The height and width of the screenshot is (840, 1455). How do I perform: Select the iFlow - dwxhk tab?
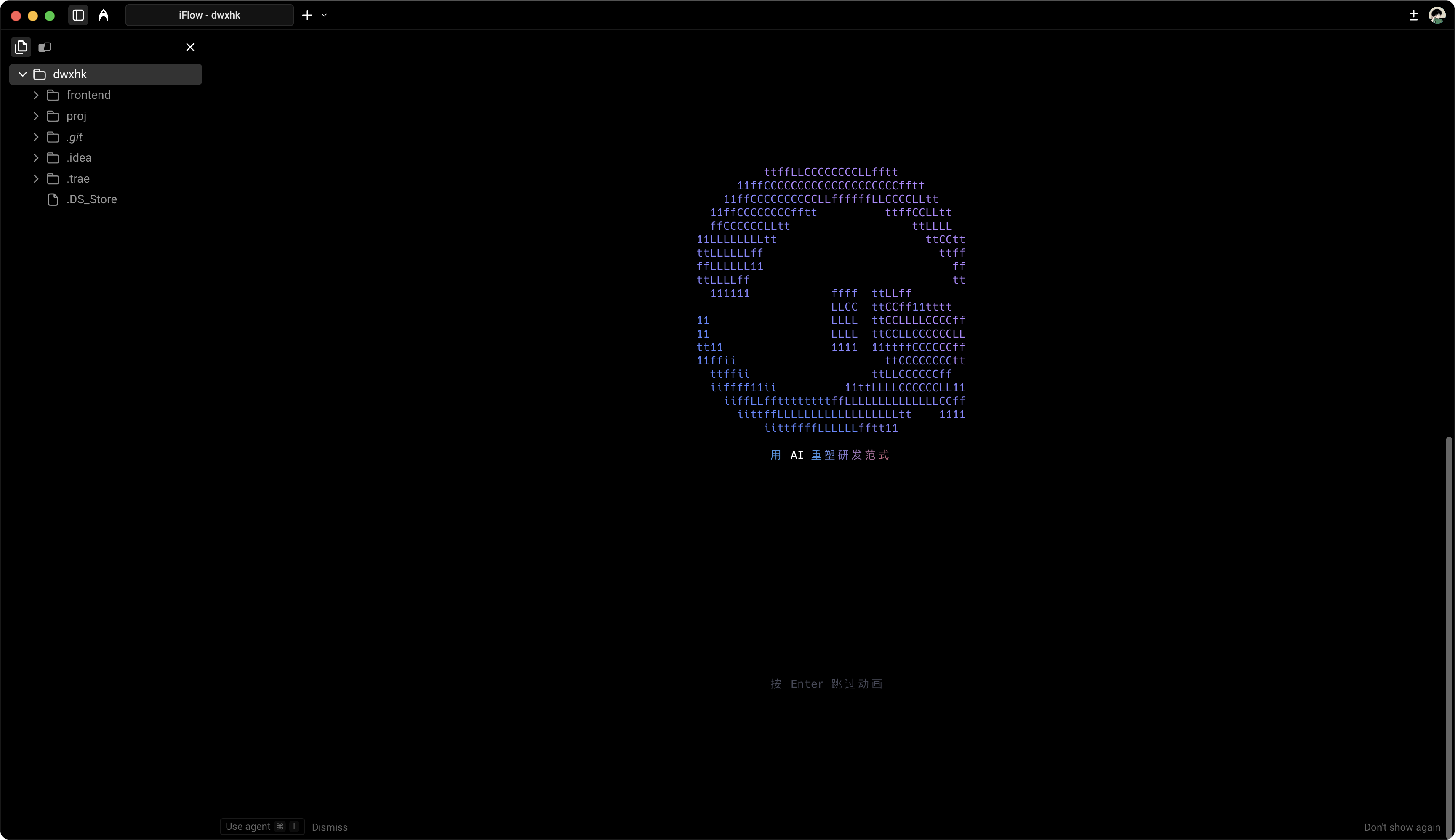[x=209, y=16]
